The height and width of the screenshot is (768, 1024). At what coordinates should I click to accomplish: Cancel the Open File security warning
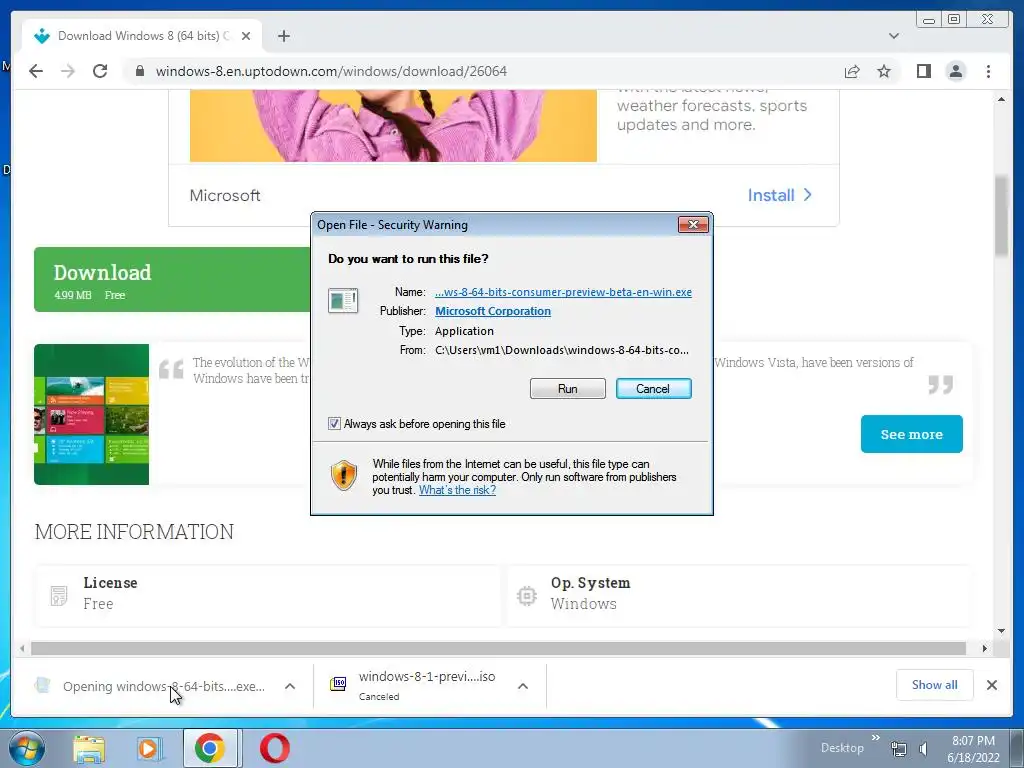(653, 389)
